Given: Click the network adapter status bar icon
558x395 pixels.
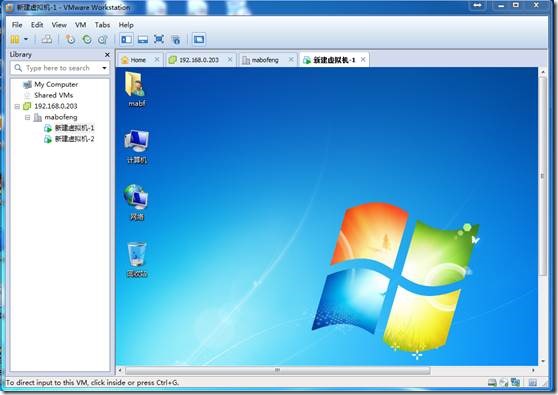Looking at the screenshot, I should click(515, 383).
